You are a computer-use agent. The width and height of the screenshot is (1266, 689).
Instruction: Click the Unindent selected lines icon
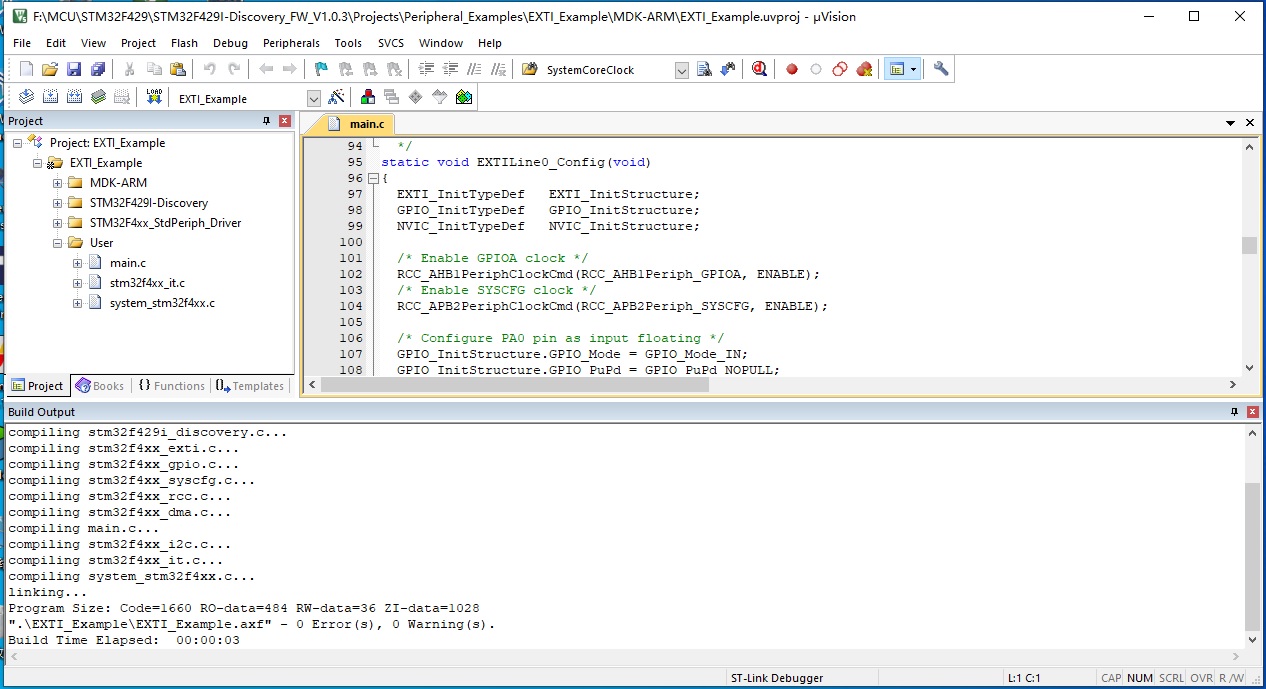click(451, 69)
